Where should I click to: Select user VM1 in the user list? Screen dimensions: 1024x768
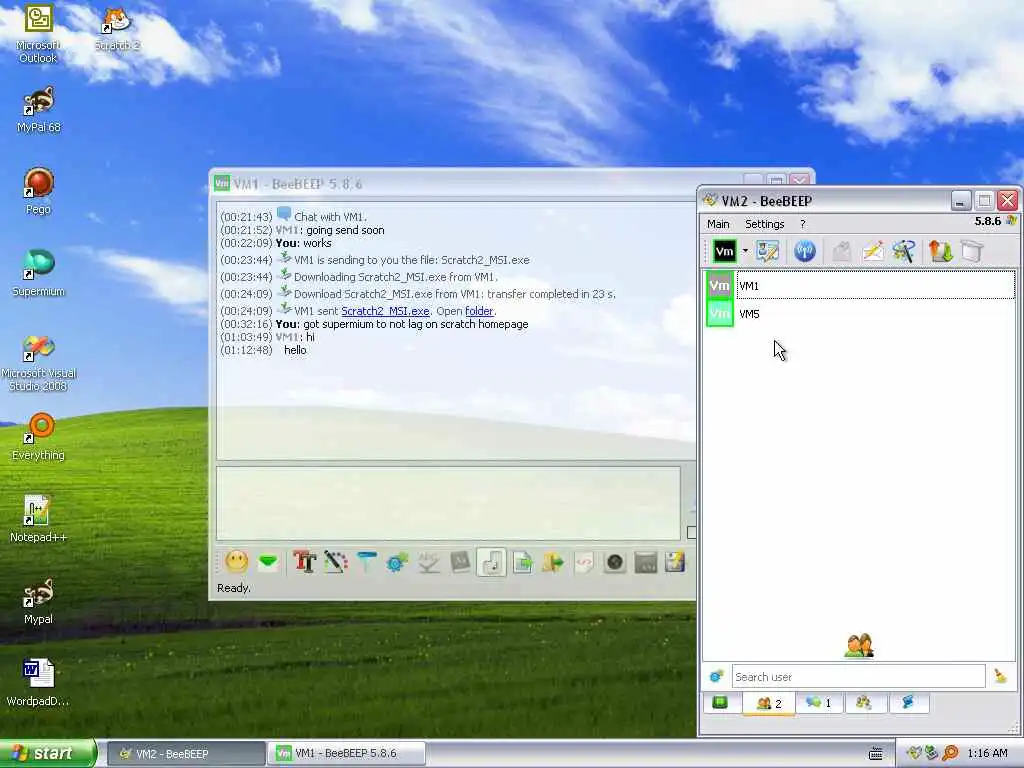[860, 285]
